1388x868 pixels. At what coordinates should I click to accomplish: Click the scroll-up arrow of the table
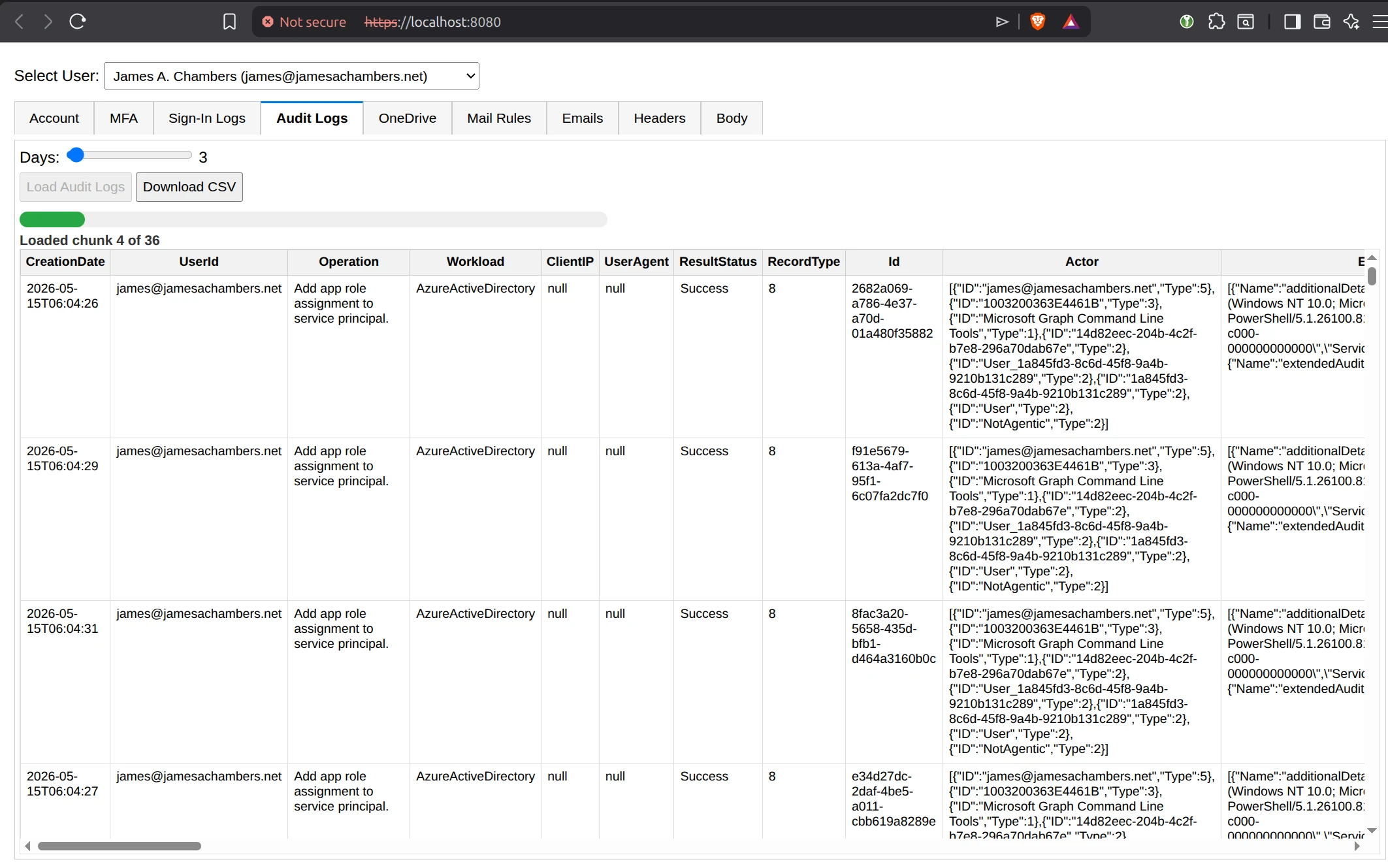pos(1372,258)
